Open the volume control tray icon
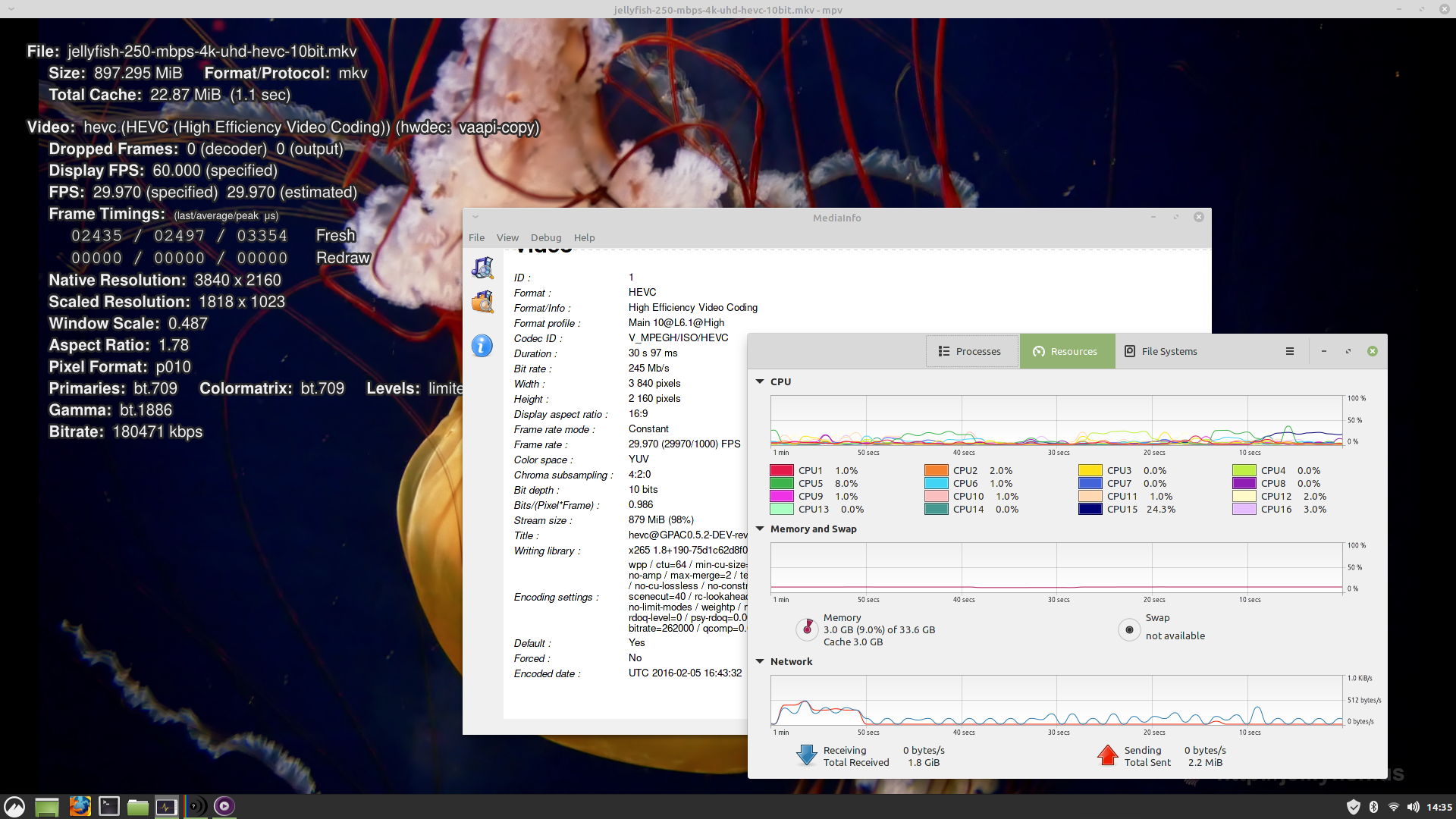The height and width of the screenshot is (819, 1456). (1413, 807)
